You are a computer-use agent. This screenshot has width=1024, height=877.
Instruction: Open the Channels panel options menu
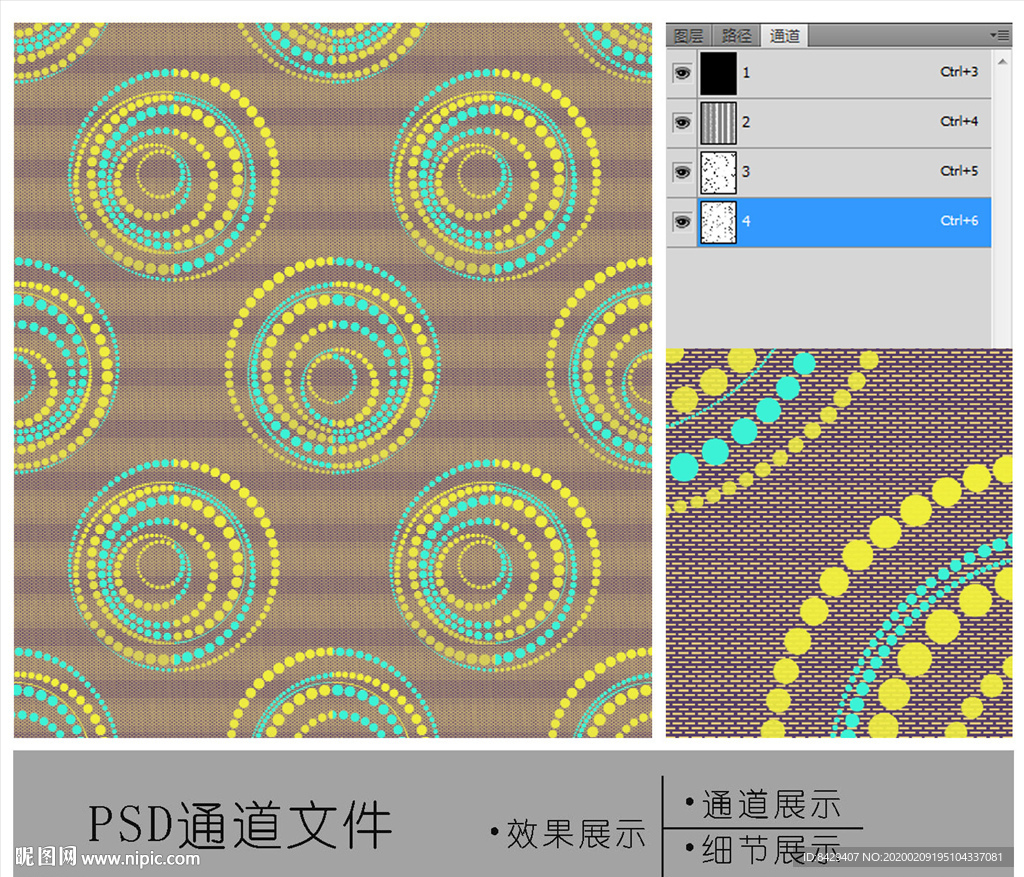point(1000,35)
